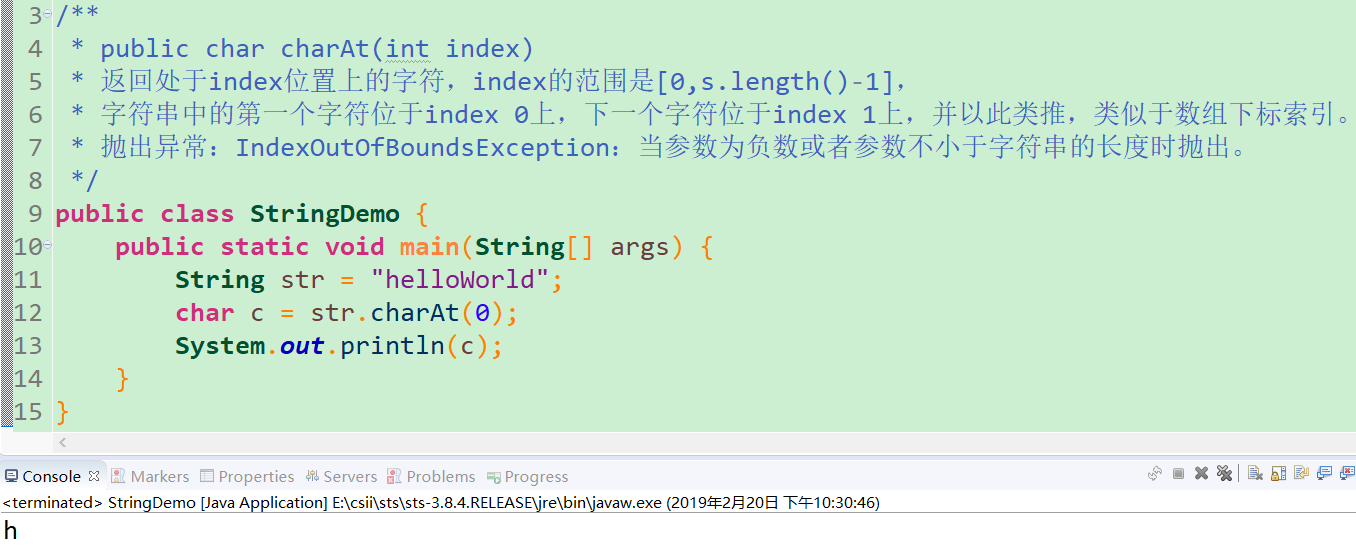Image resolution: width=1356 pixels, height=553 pixels.
Task: Toggle Scroll Lock in the Console
Action: point(1278,473)
